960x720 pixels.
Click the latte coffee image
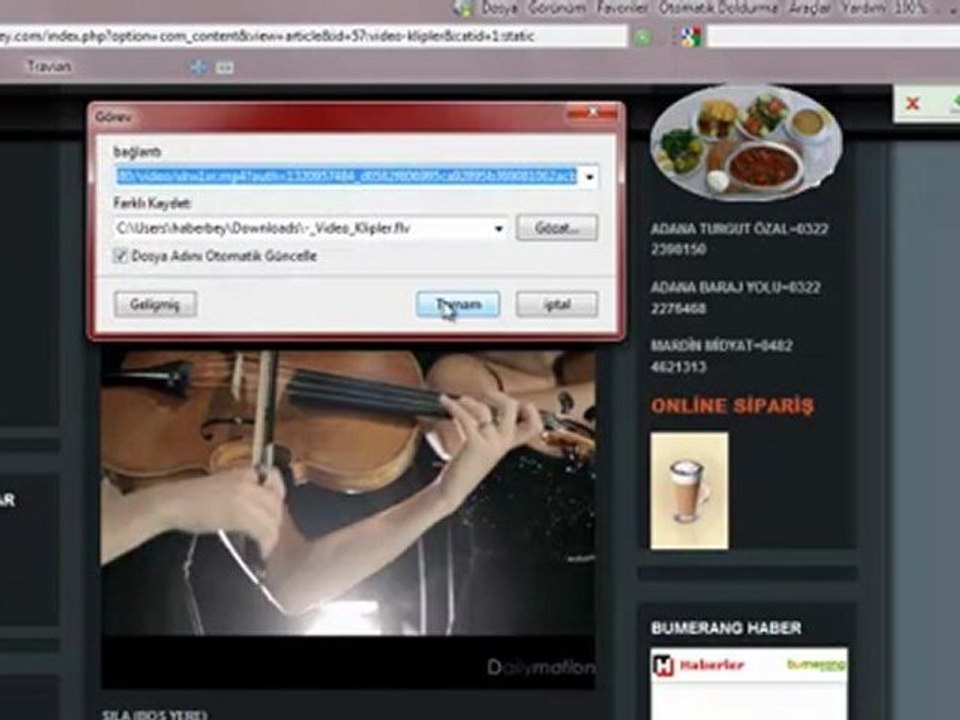pyautogui.click(x=689, y=490)
